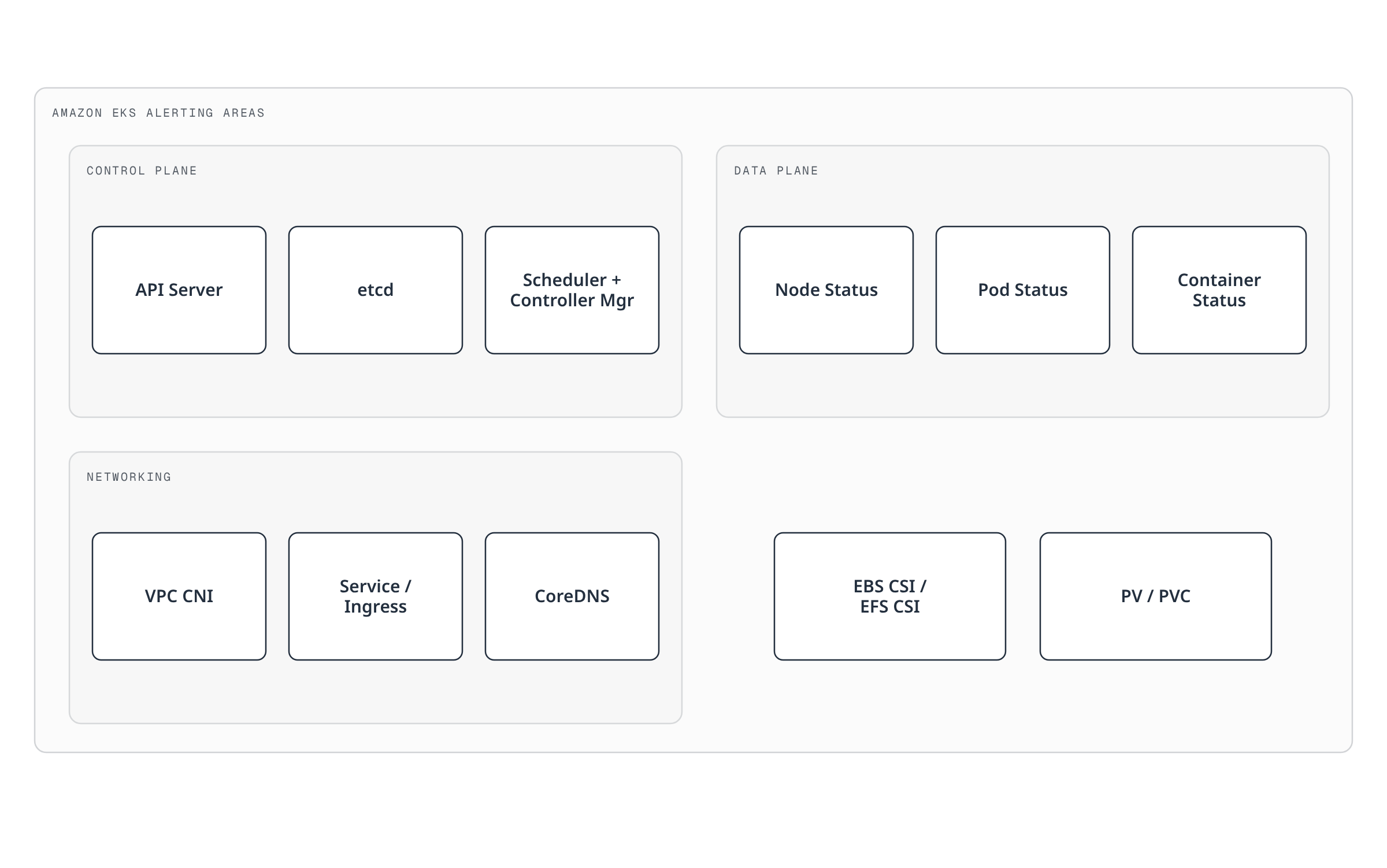The width and height of the screenshot is (1387, 868).
Task: Select the Pod Status box
Action: 1023,290
